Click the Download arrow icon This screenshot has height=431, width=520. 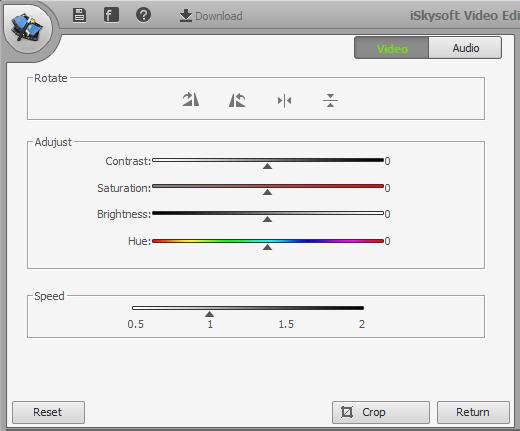[185, 16]
